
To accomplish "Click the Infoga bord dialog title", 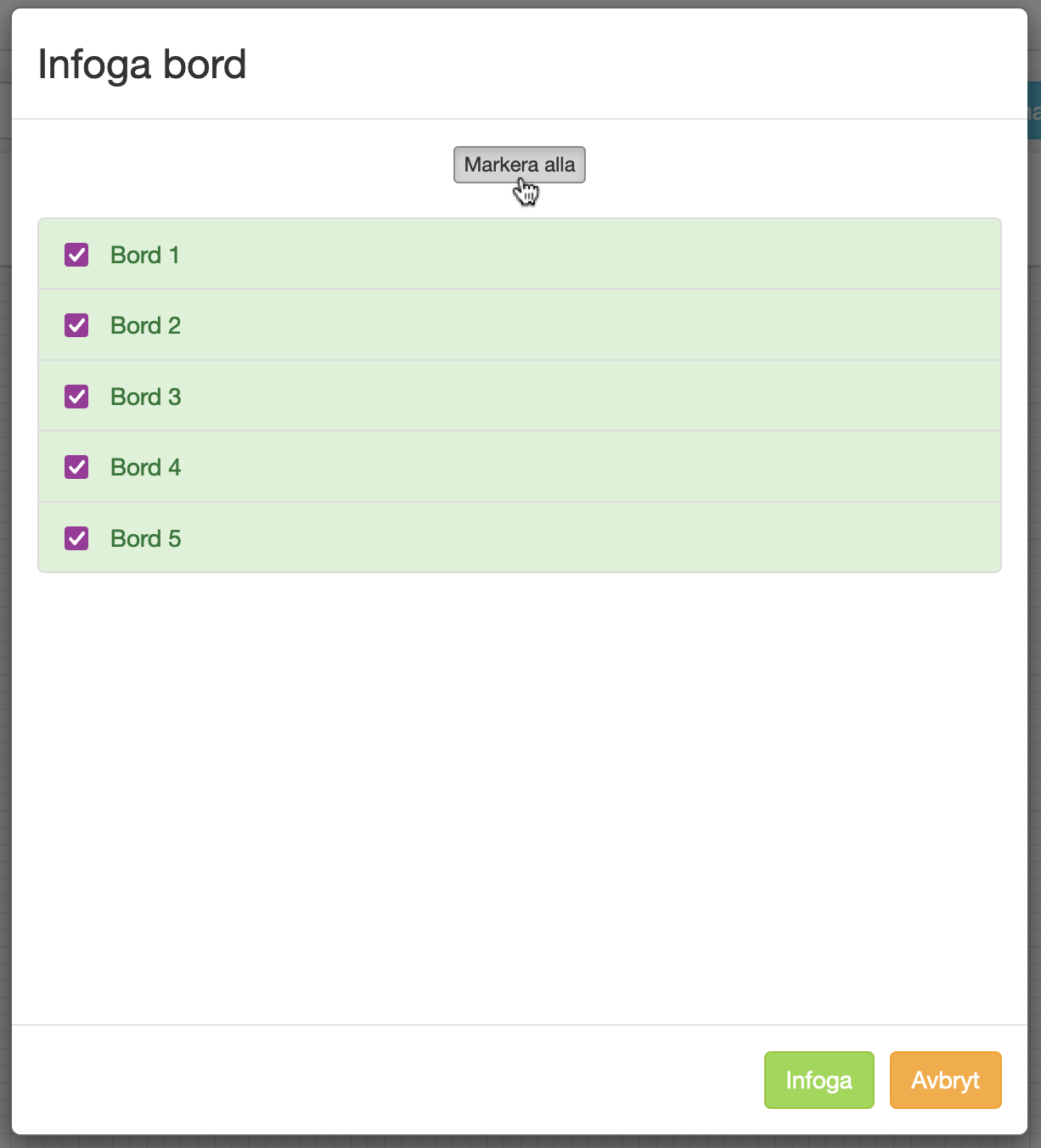I will pyautogui.click(x=142, y=65).
